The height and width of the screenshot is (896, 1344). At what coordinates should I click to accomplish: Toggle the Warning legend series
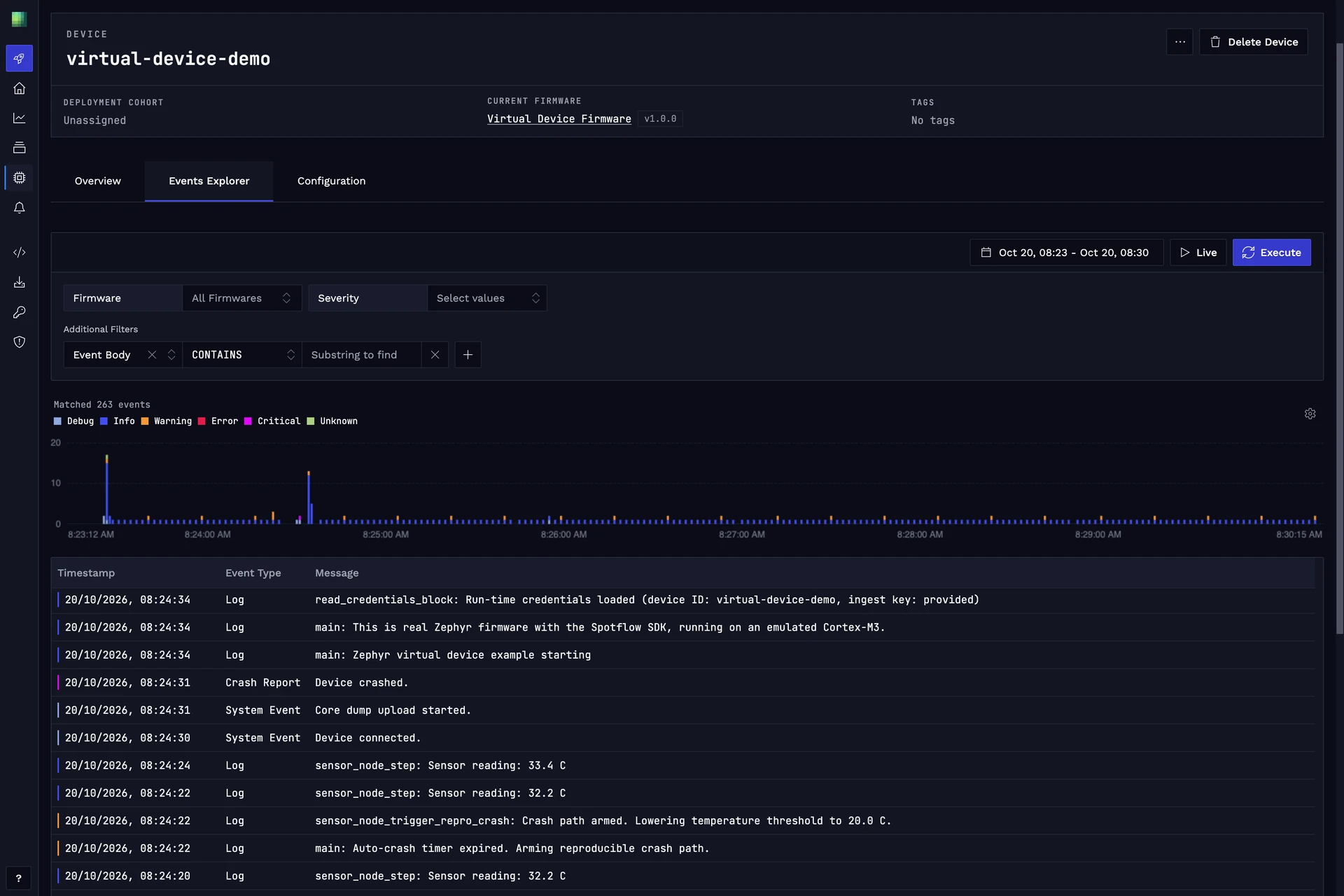(167, 421)
